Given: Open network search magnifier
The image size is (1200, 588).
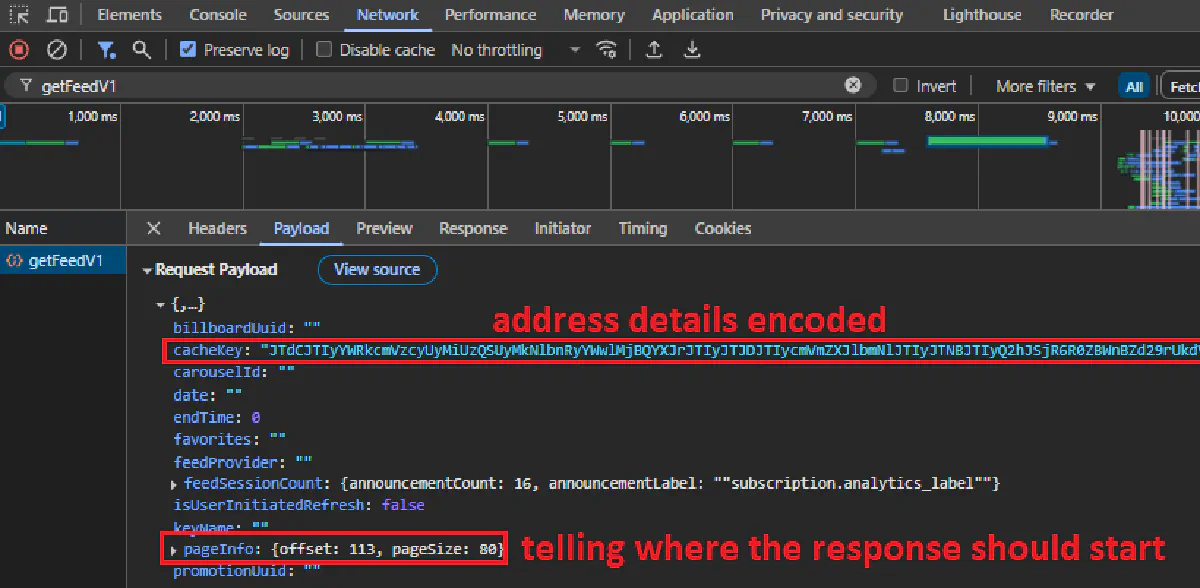Looking at the screenshot, I should pyautogui.click(x=142, y=50).
